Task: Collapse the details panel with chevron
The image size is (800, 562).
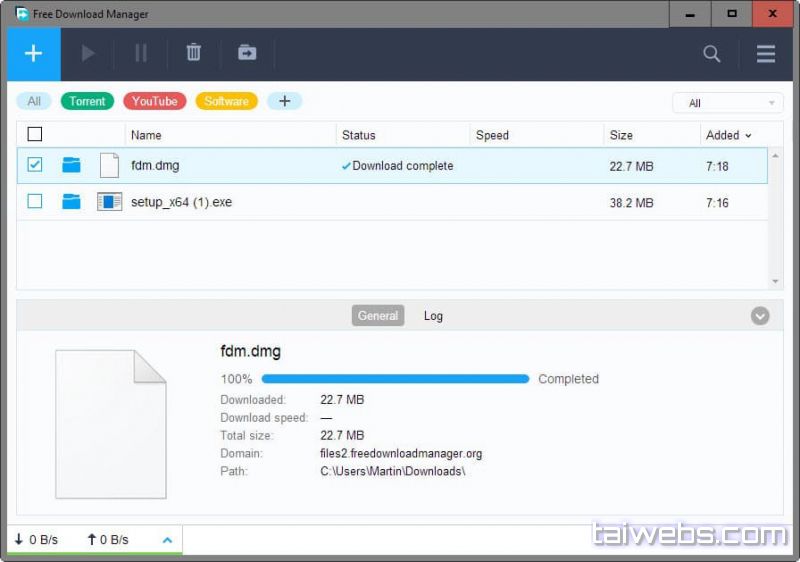Action: [760, 316]
